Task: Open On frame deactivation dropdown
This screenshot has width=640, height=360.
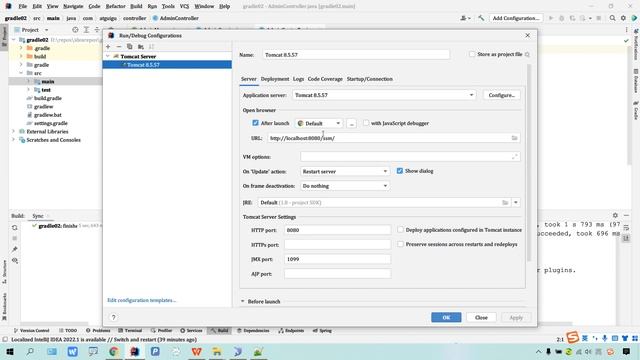Action: pyautogui.click(x=344, y=186)
